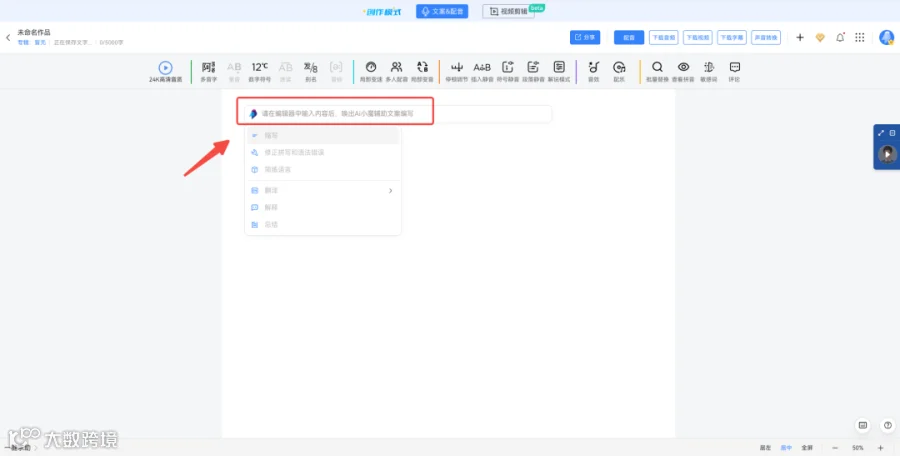This screenshot has width=900, height=456.
Task: Open the 音效 sound effects tool
Action: (x=593, y=71)
